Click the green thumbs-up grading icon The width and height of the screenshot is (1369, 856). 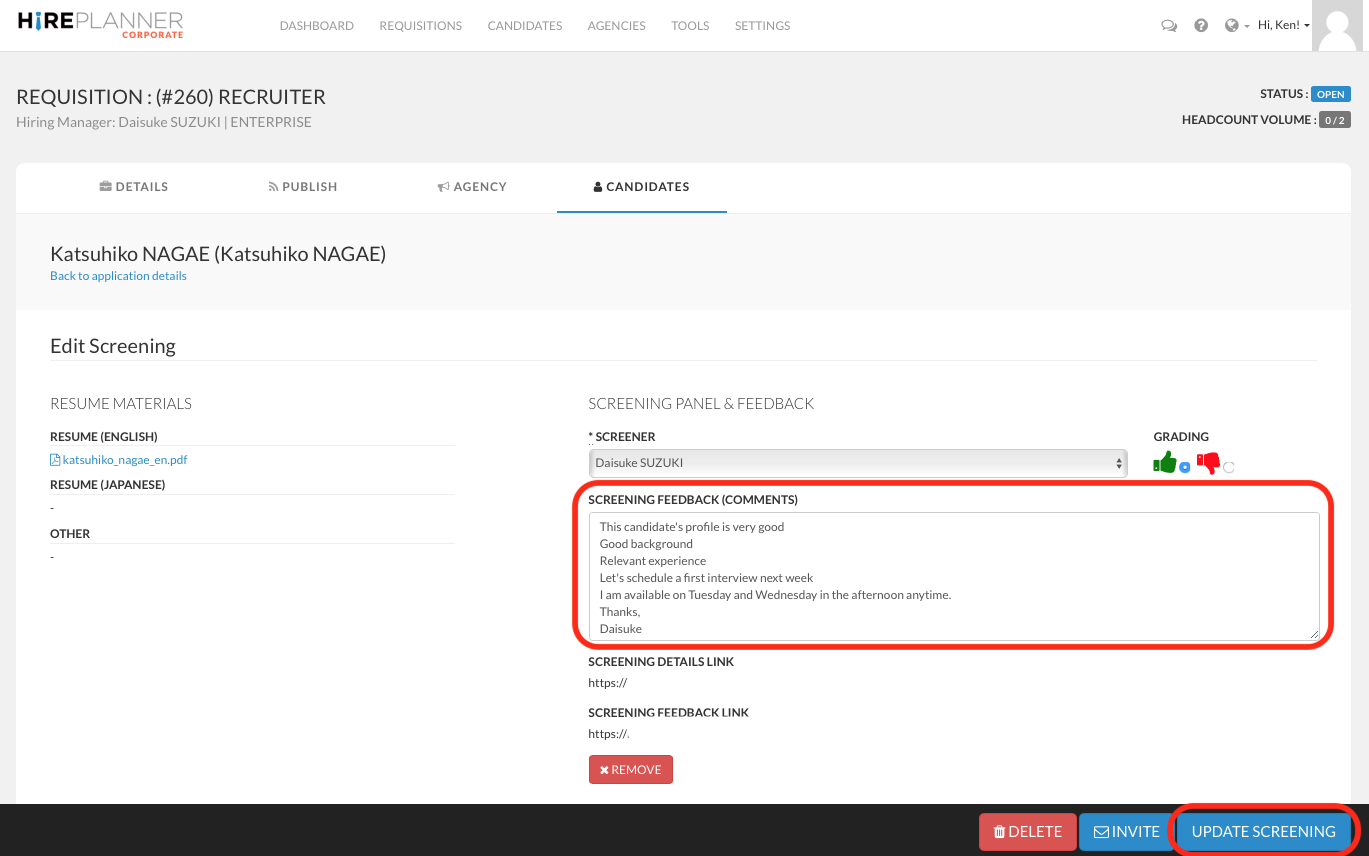tap(1164, 462)
